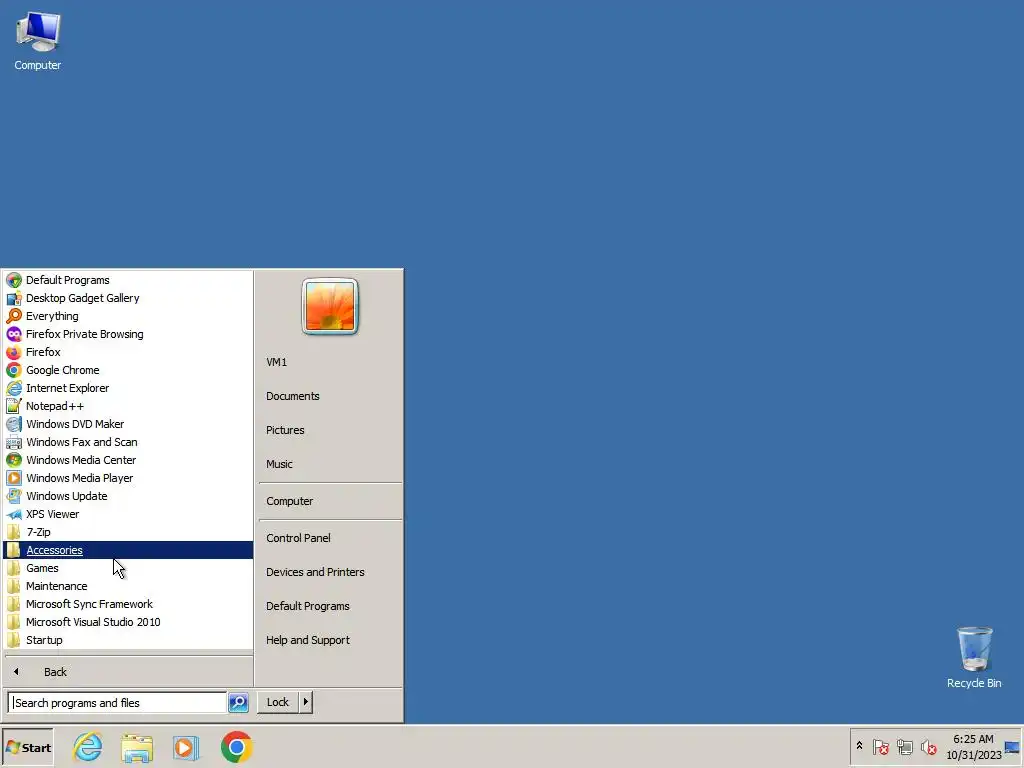Open Chrome from the taskbar
This screenshot has width=1024, height=768.
tap(236, 747)
